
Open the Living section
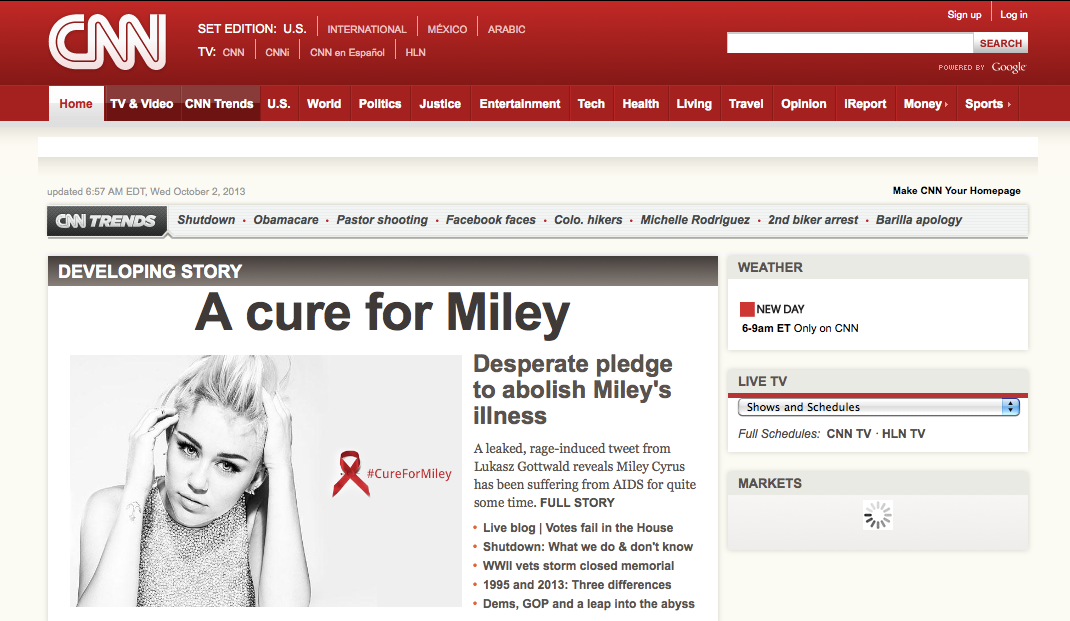pyautogui.click(x=694, y=104)
